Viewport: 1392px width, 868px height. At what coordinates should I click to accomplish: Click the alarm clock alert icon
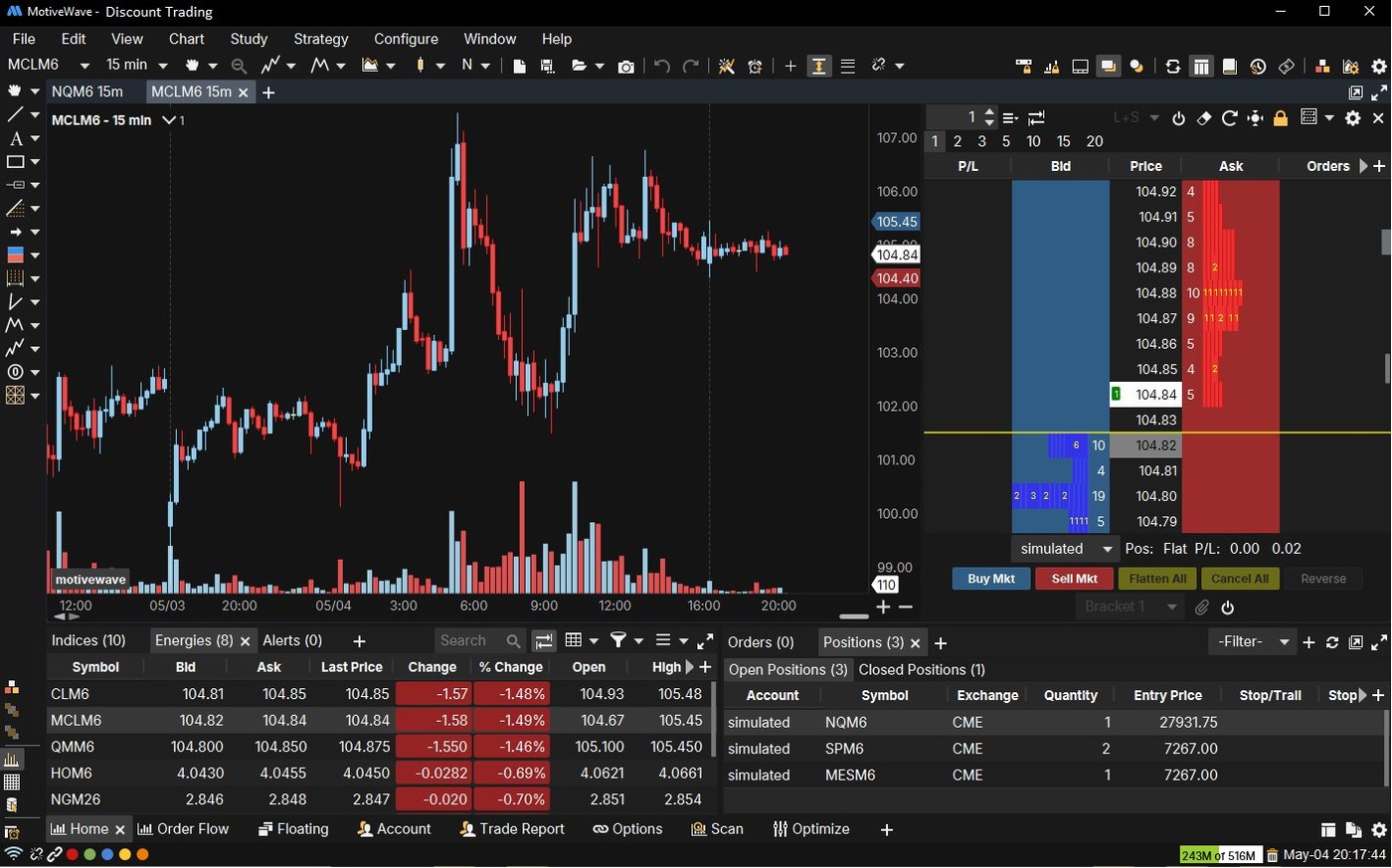click(x=755, y=66)
